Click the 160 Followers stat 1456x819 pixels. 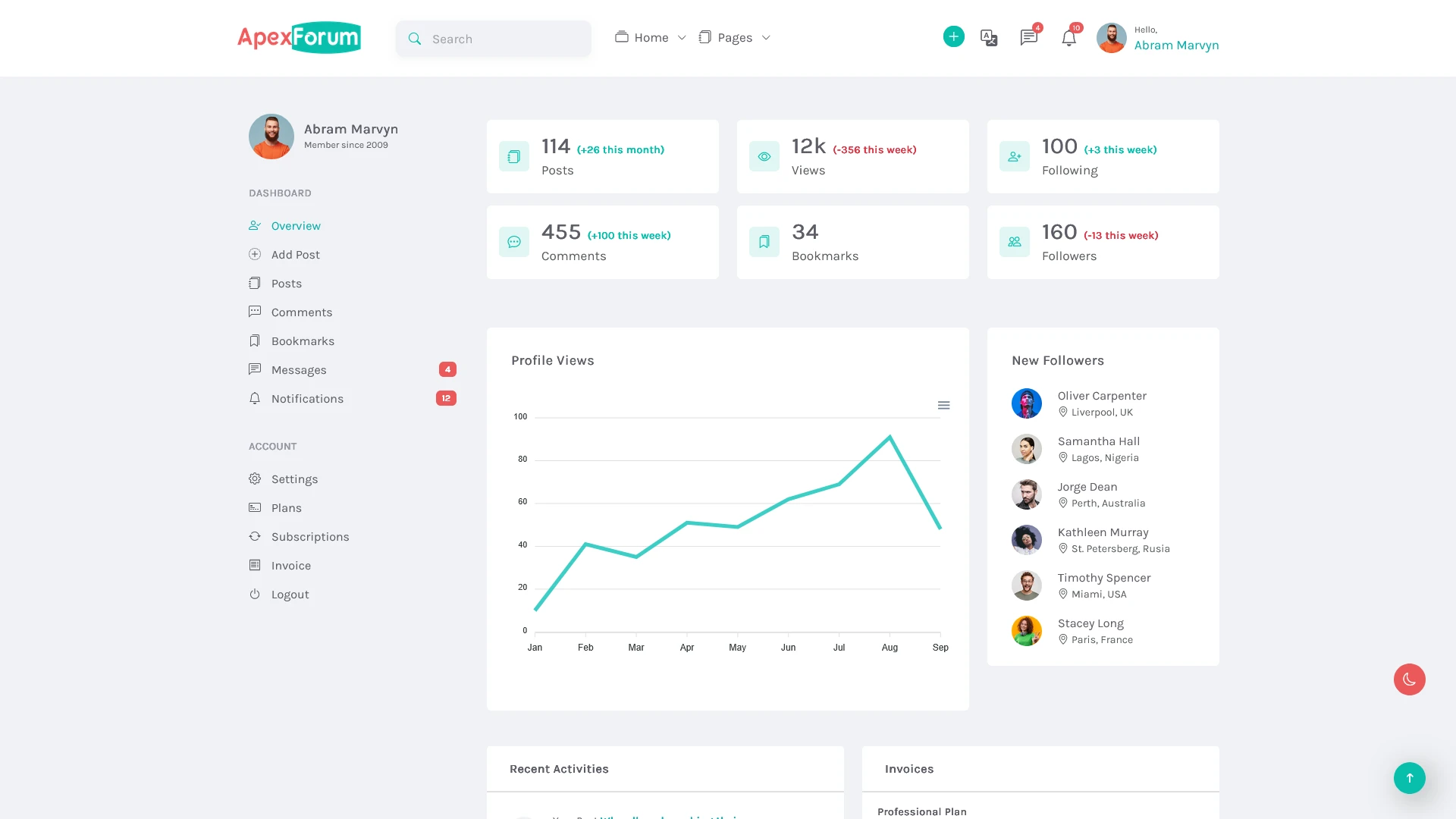(1103, 242)
